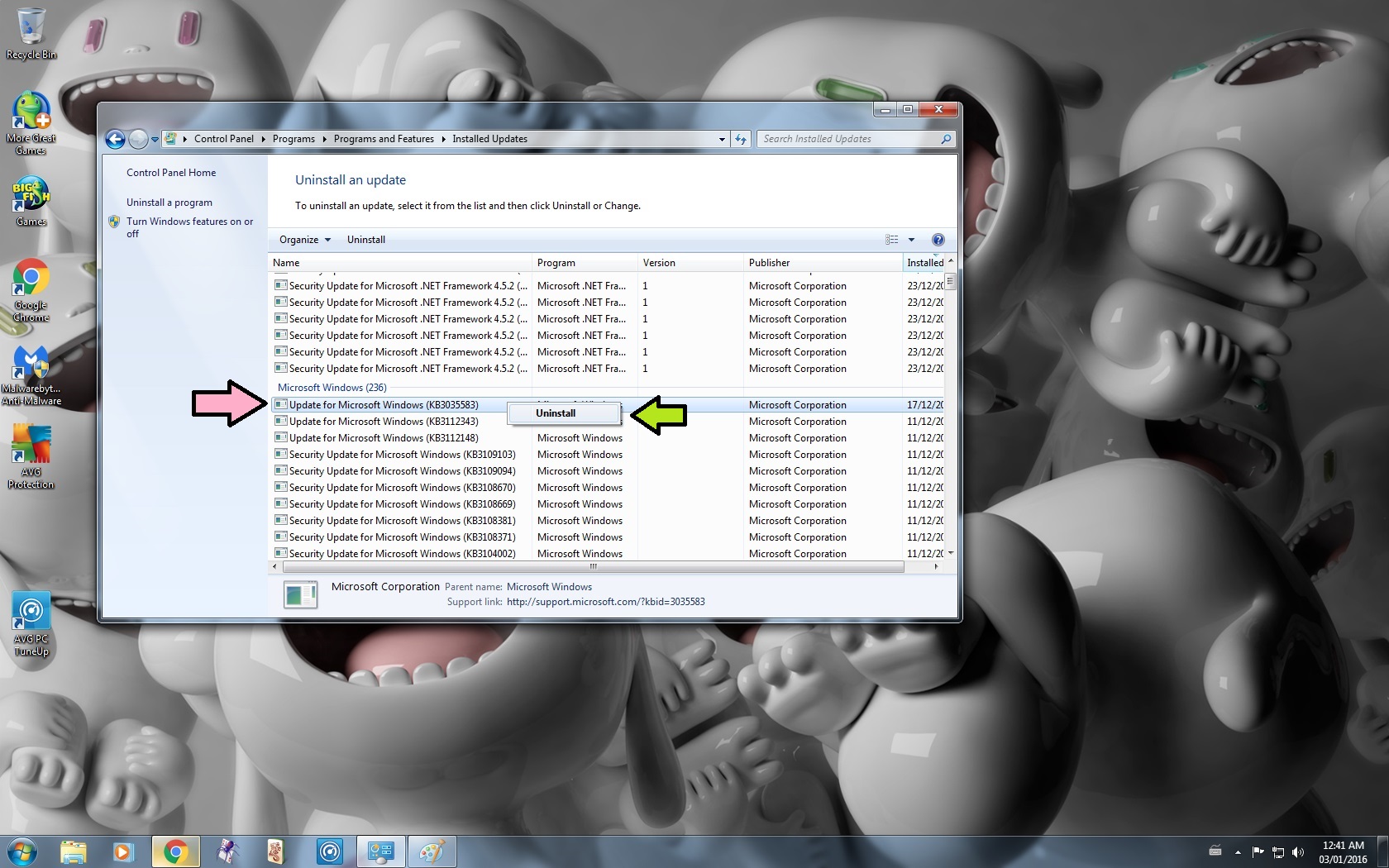Image resolution: width=1389 pixels, height=868 pixels.
Task: Click the change view icon
Action: coord(891,240)
